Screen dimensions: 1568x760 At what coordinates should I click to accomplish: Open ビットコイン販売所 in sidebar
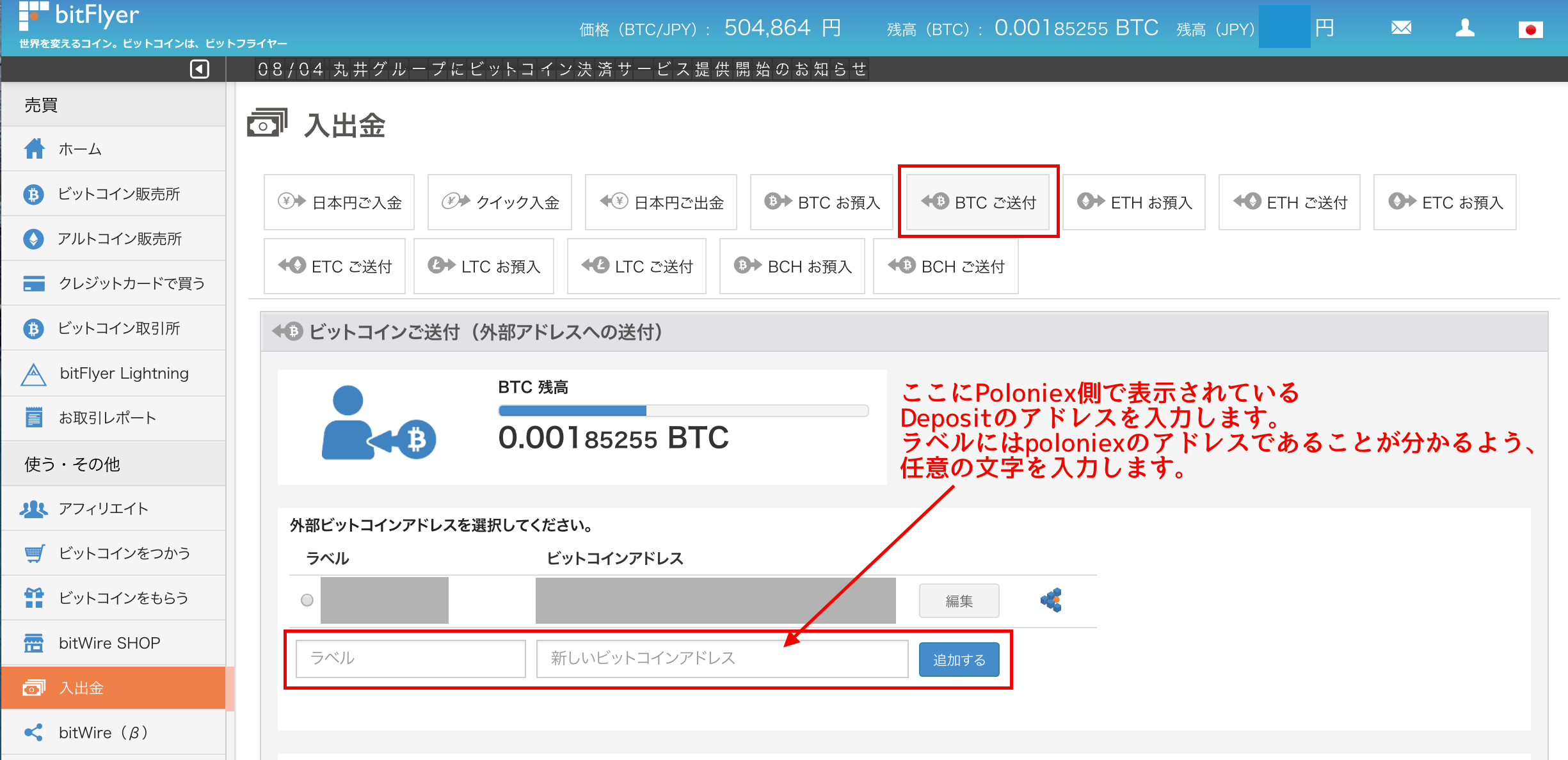point(113,194)
